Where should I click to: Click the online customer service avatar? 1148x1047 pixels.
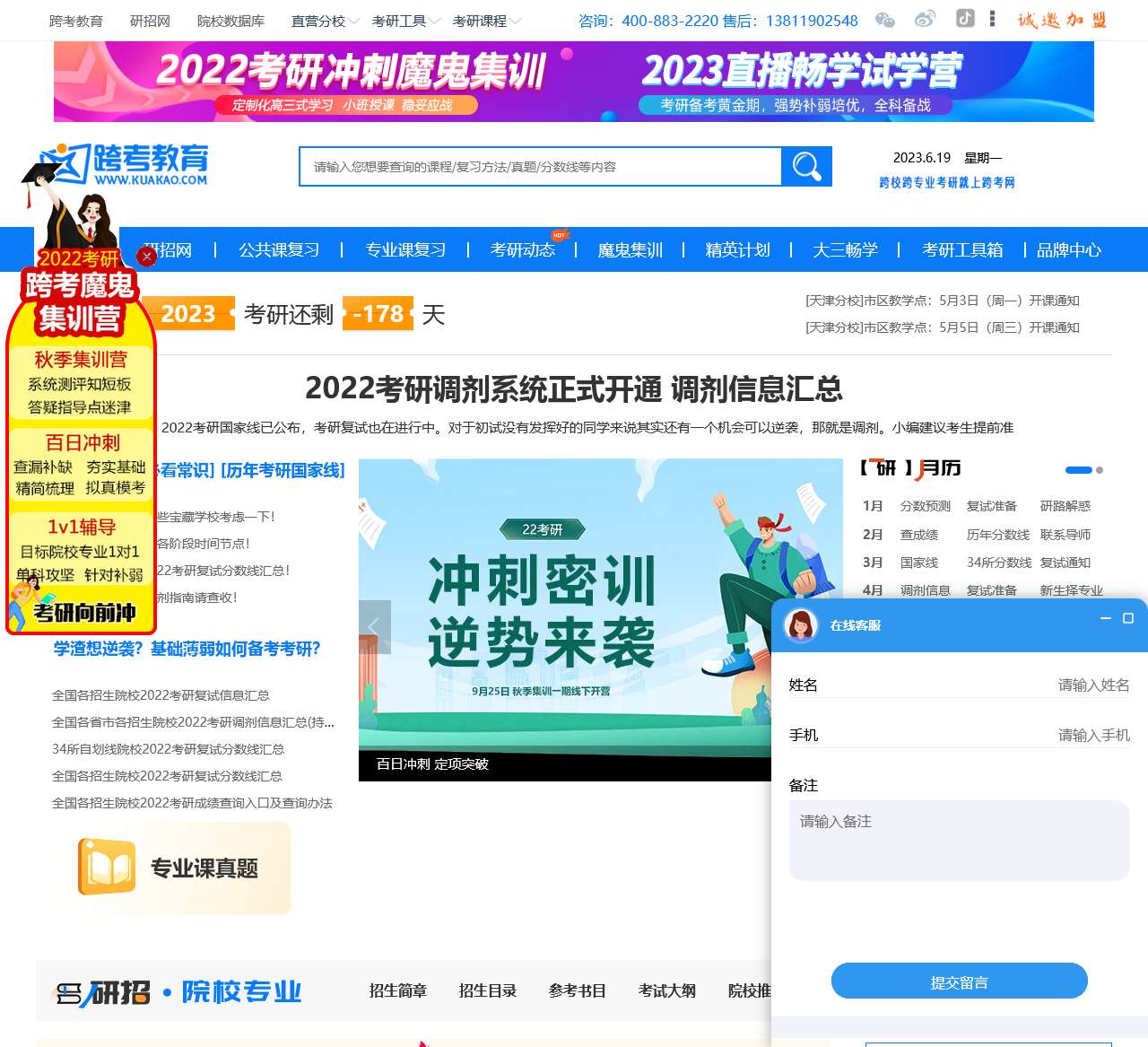(x=801, y=625)
